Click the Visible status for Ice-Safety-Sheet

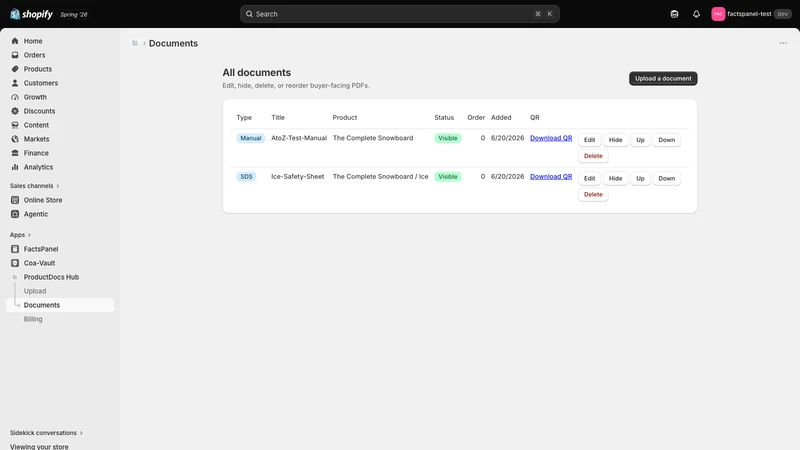447,177
